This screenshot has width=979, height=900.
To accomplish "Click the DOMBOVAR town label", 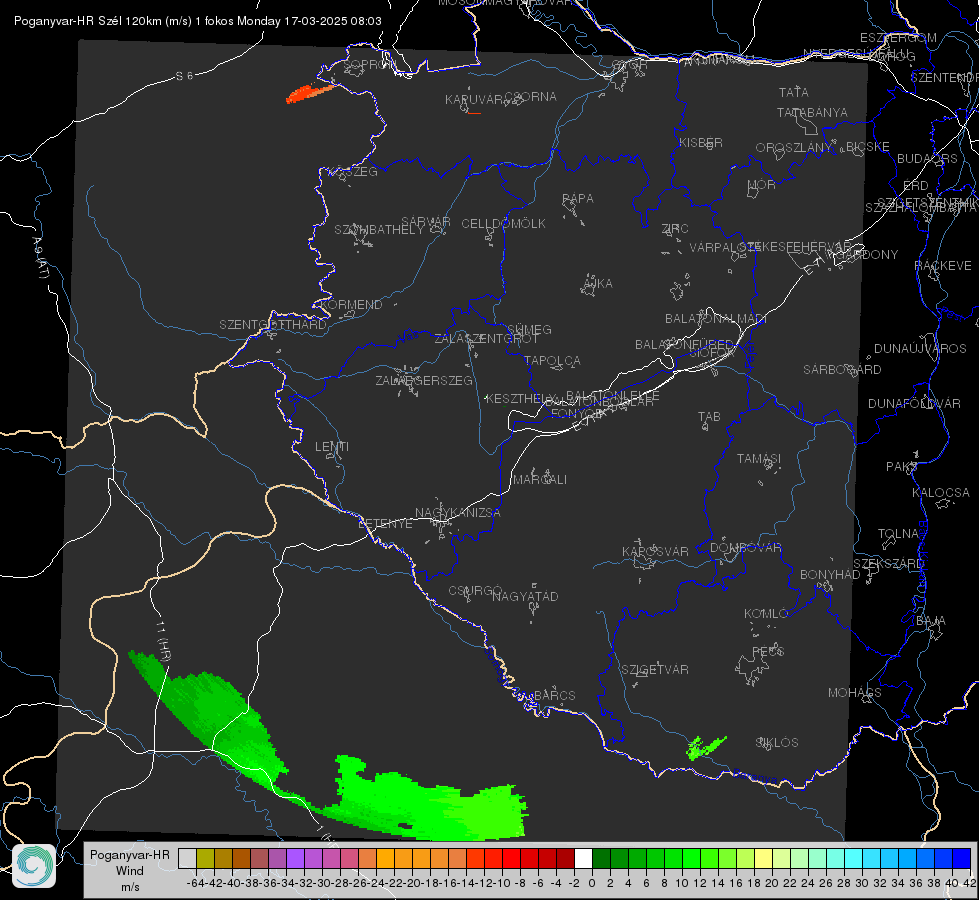I will (x=745, y=548).
